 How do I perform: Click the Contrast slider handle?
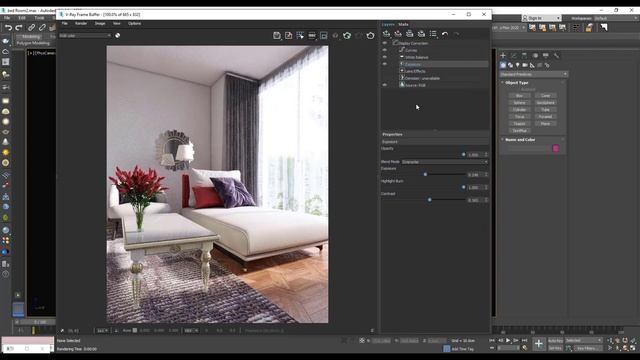point(429,200)
